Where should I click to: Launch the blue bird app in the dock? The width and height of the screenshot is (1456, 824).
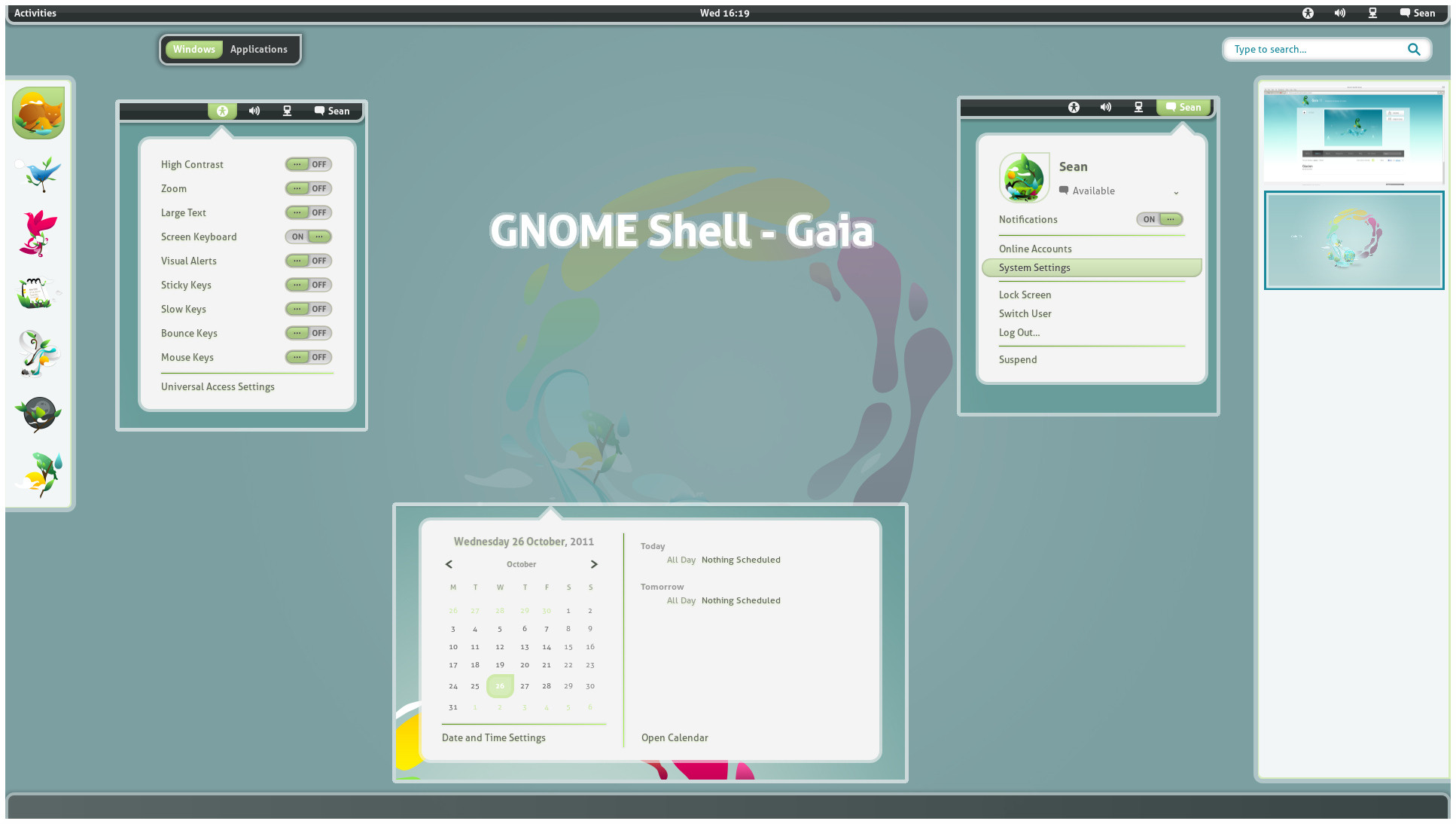(38, 174)
